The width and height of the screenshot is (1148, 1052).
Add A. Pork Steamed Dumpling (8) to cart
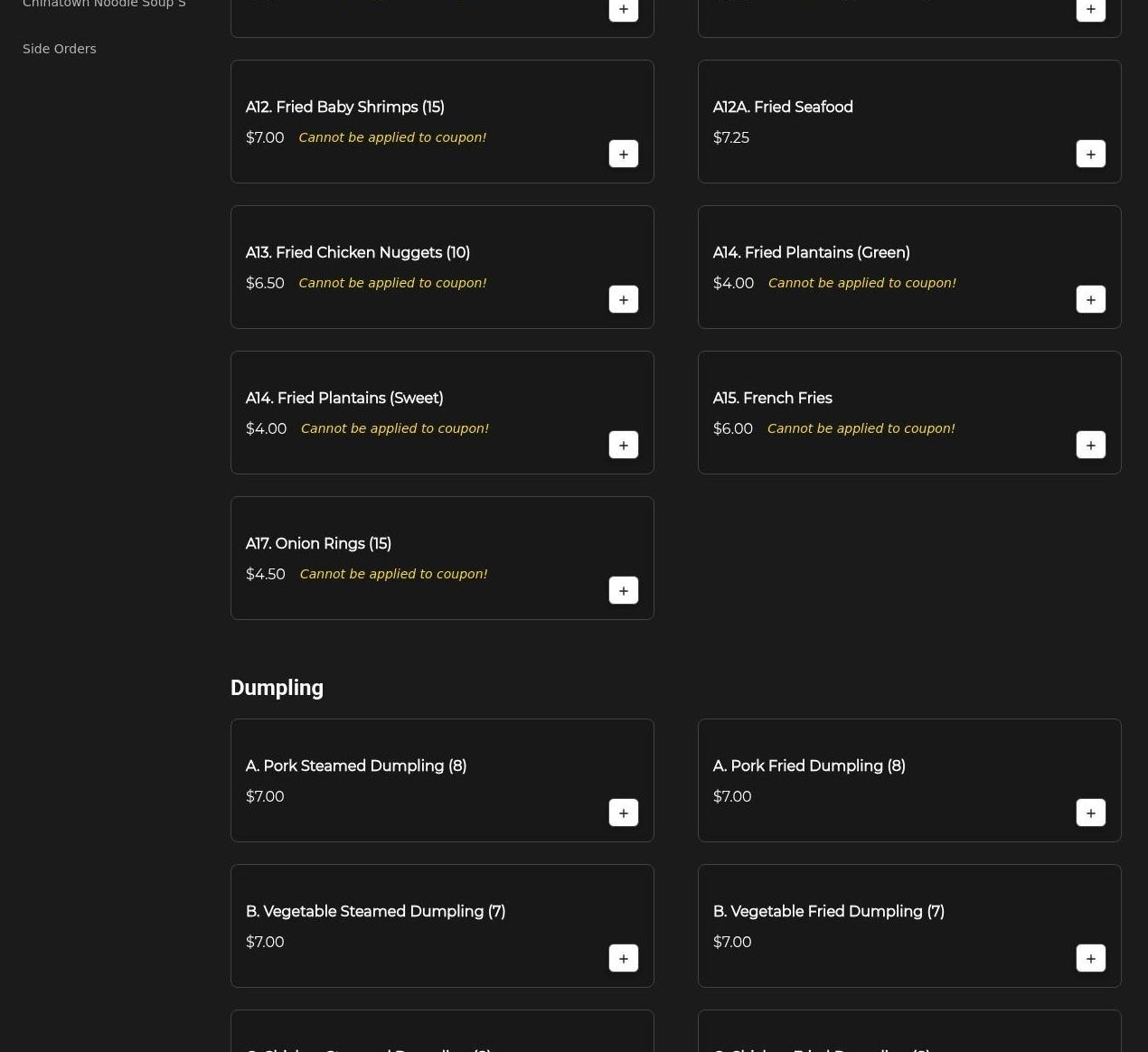point(624,812)
